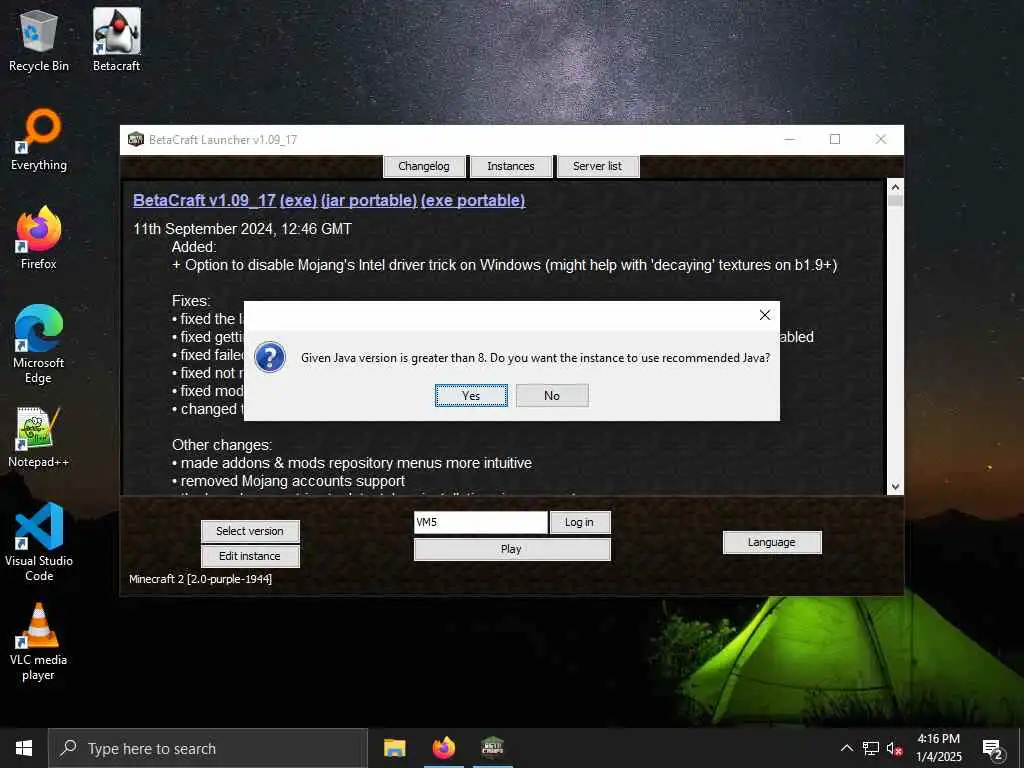Click the Select version button

tap(250, 531)
